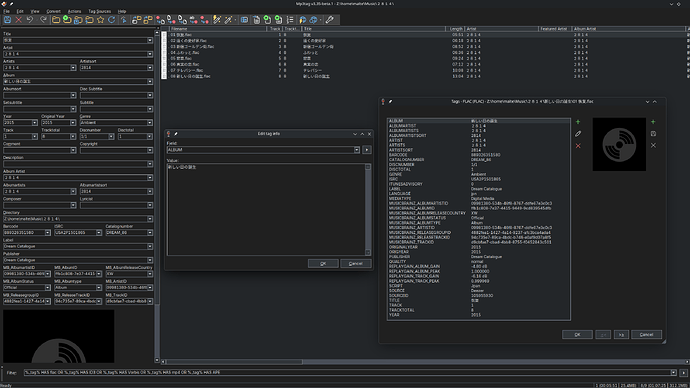Open the Edit menu
Screen dimensions: 690x388
[x=20, y=11]
